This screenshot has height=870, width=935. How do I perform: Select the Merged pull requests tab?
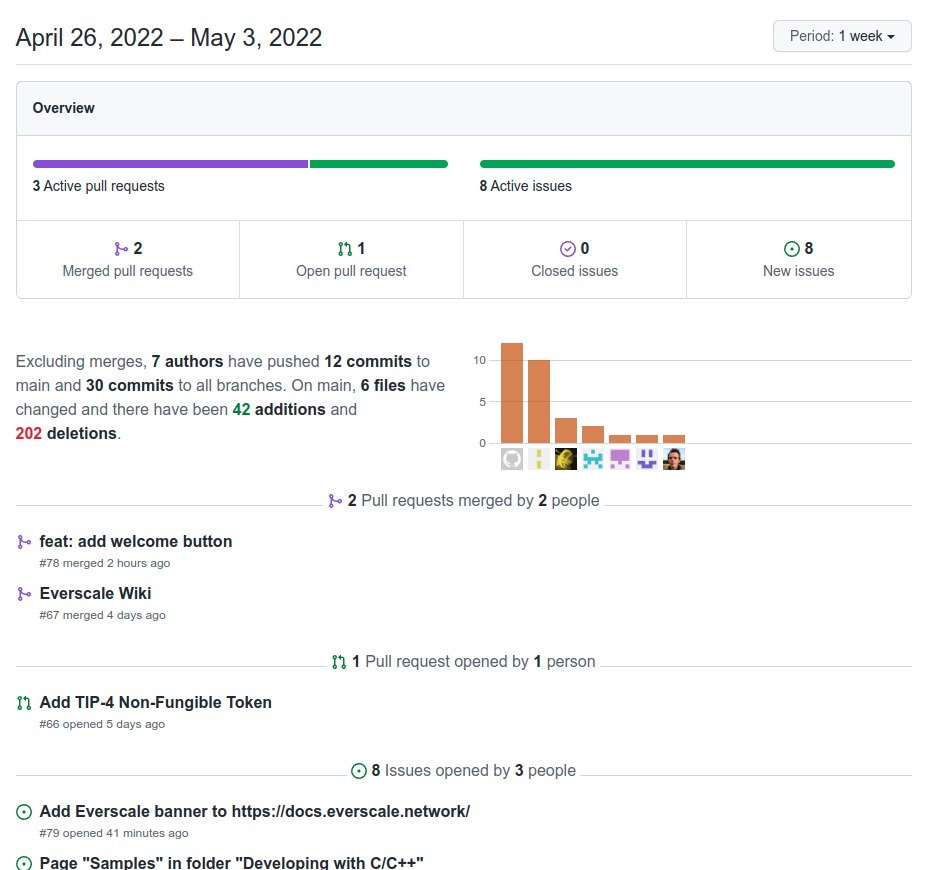[128, 259]
